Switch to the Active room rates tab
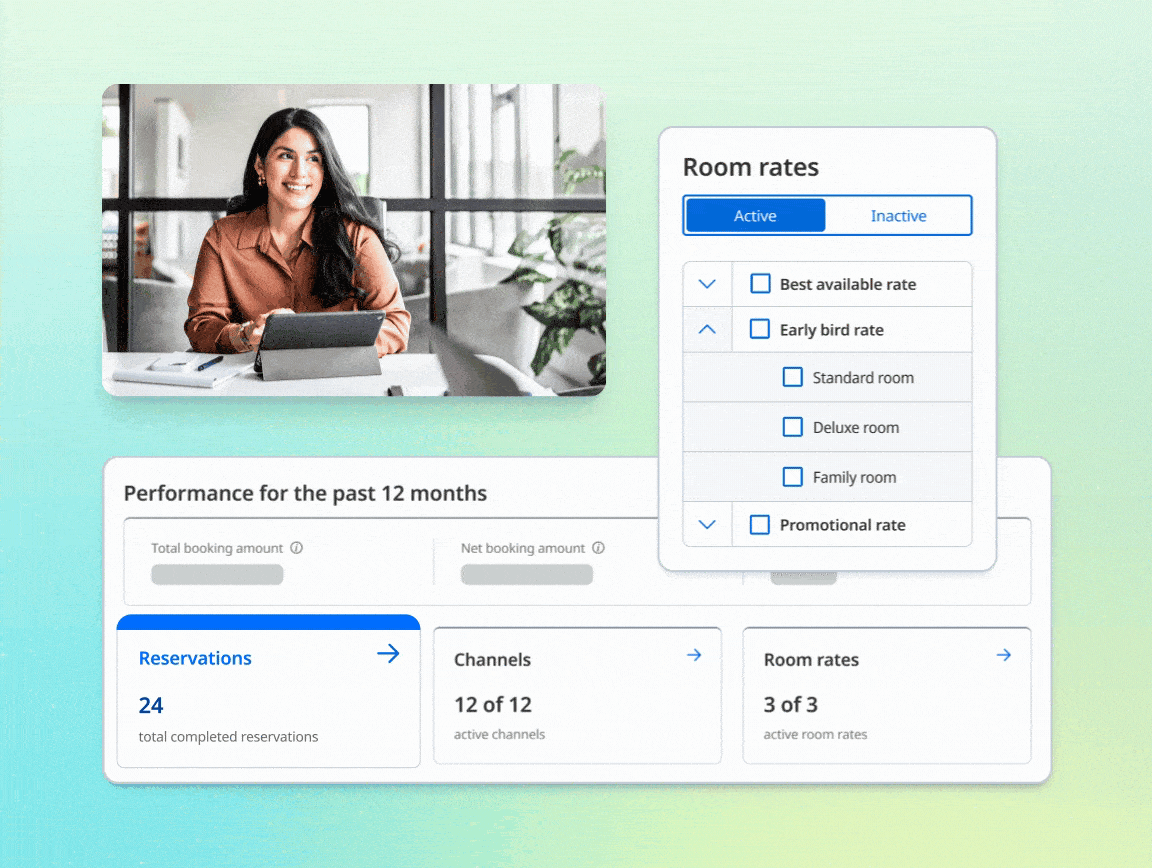 coord(755,216)
